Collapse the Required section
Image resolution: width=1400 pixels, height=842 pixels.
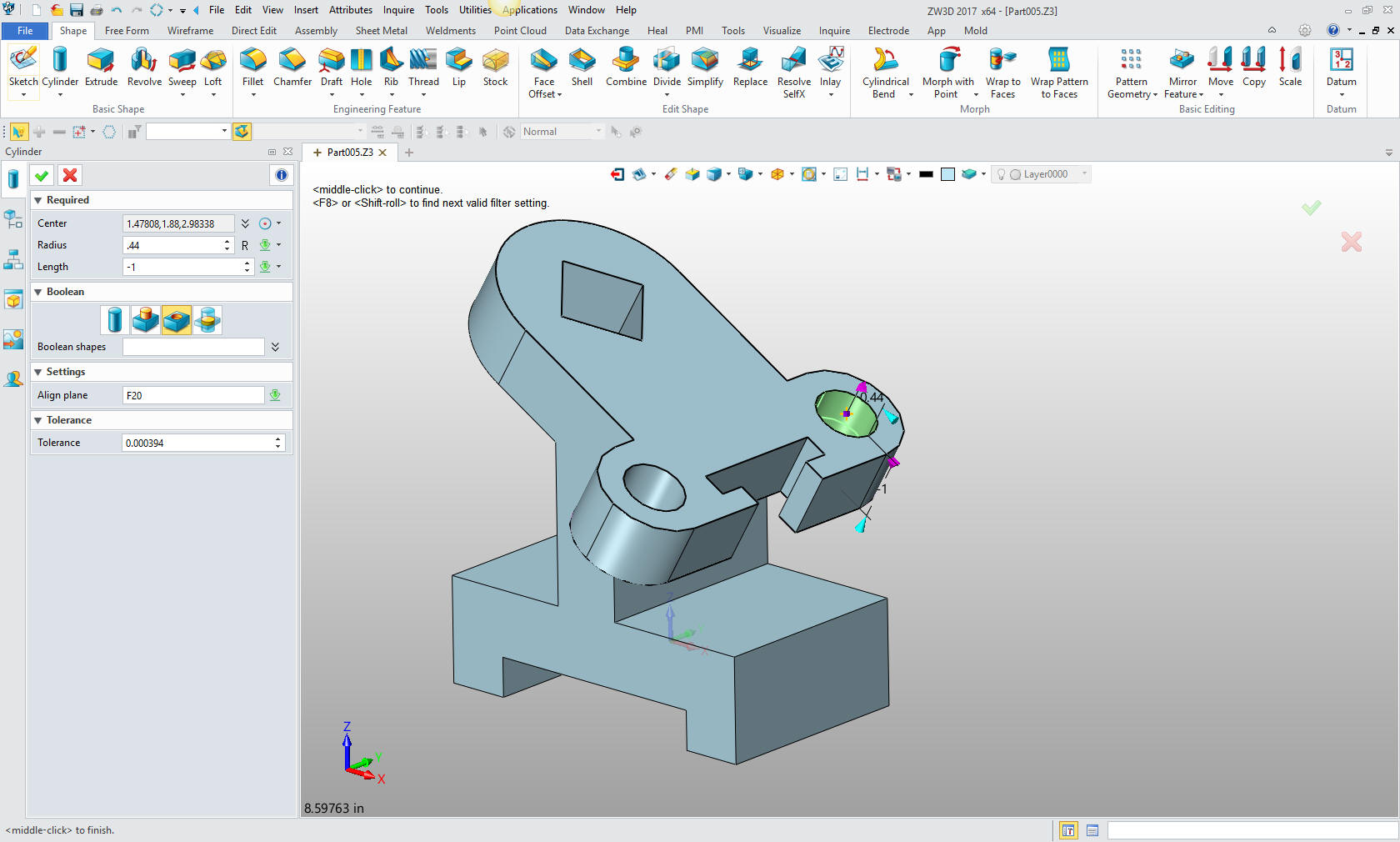(37, 200)
